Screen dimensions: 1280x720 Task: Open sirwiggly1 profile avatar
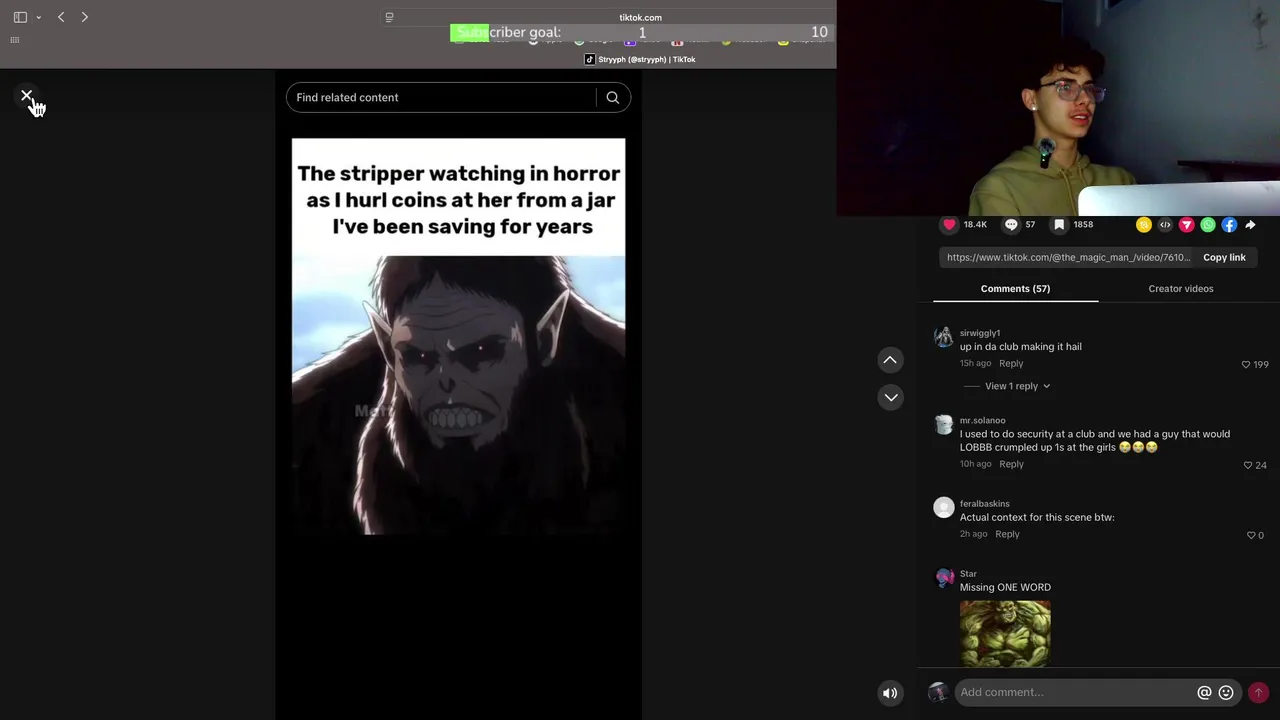(943, 337)
